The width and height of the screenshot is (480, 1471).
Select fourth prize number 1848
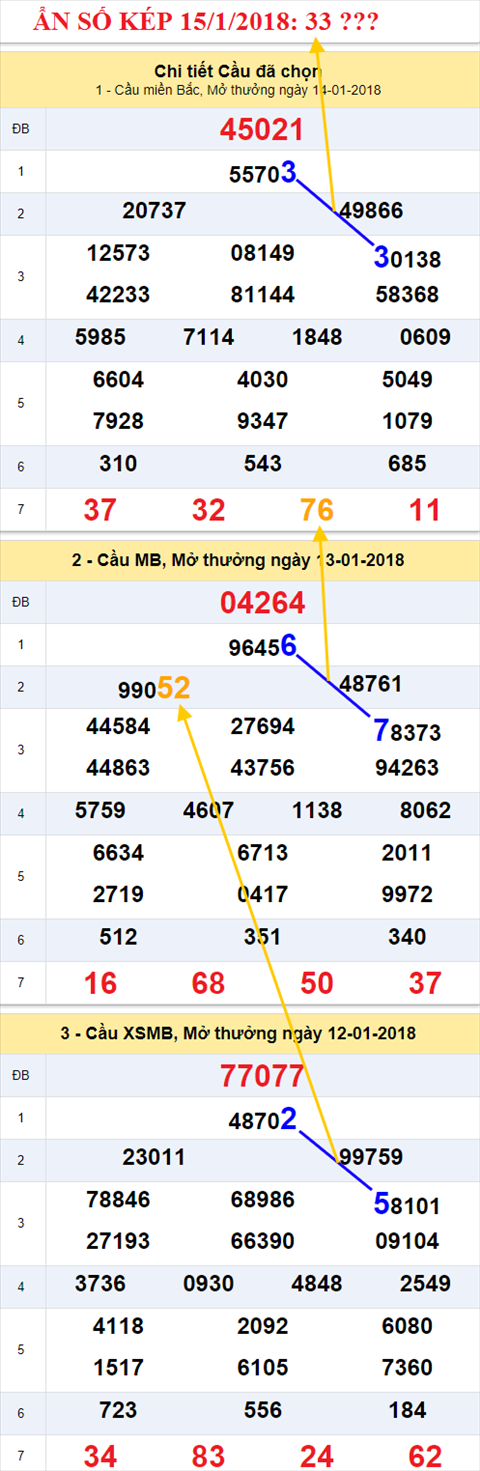[x=317, y=338]
